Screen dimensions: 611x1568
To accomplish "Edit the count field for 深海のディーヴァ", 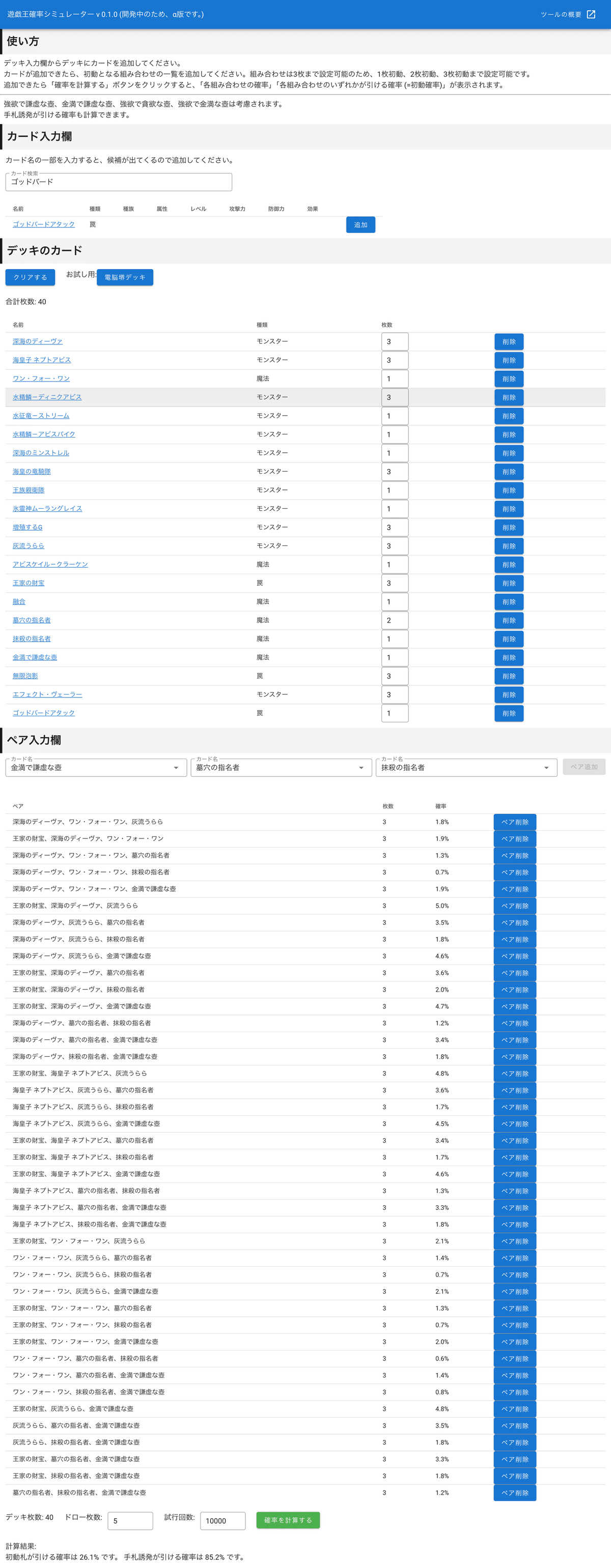I will click(x=395, y=341).
